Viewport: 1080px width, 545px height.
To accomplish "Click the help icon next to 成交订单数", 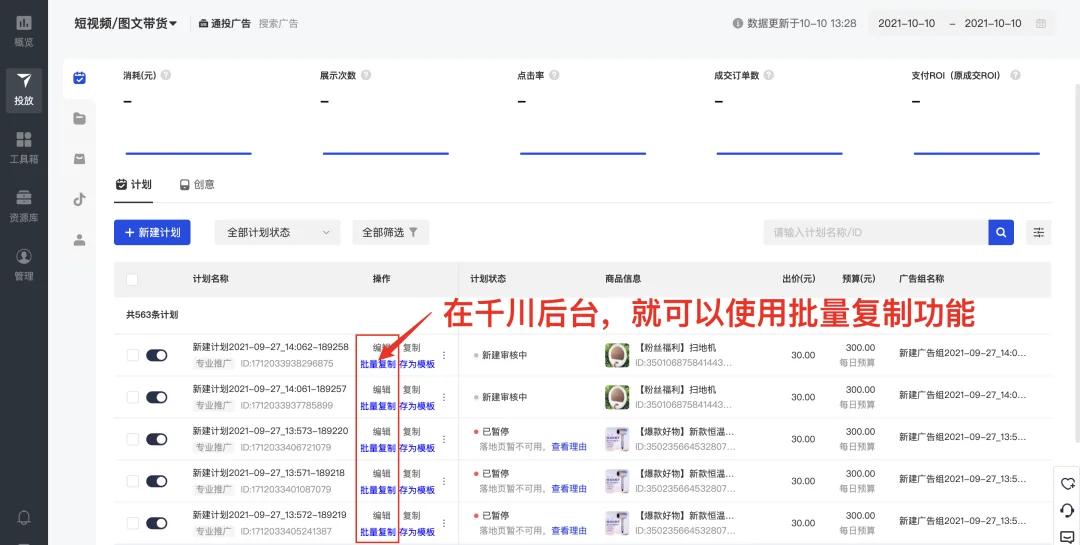I will [769, 75].
